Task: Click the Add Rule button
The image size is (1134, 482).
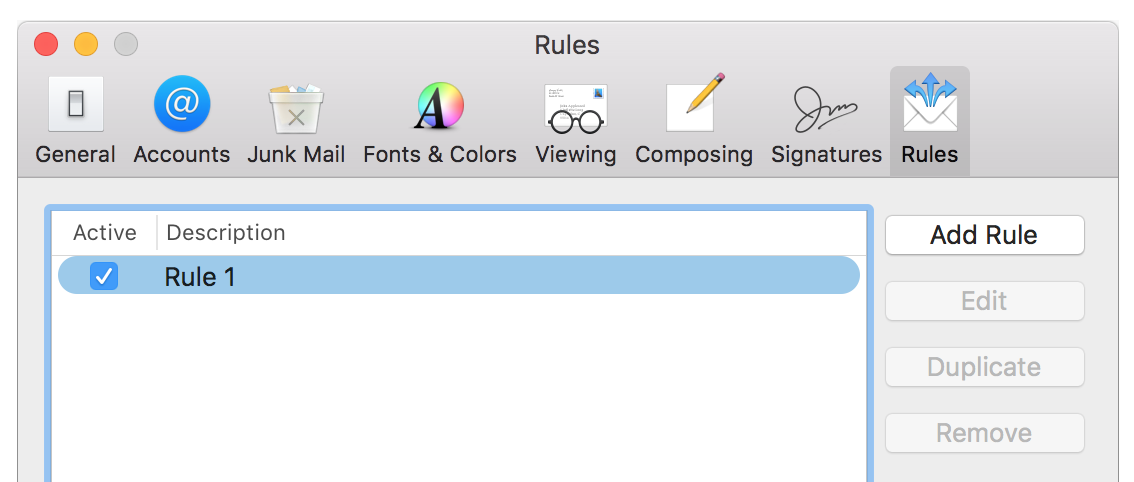Action: click(x=984, y=235)
